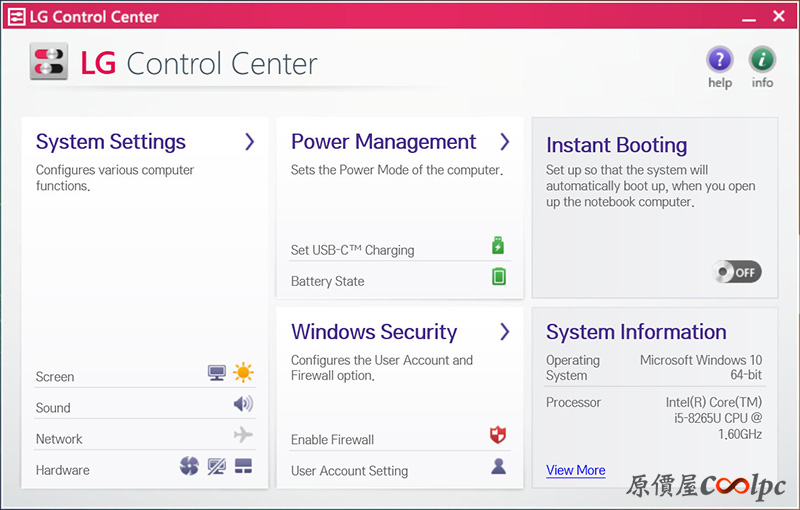This screenshot has width=800, height=510.
Task: Click the green USB-C charging icon
Action: click(x=498, y=245)
